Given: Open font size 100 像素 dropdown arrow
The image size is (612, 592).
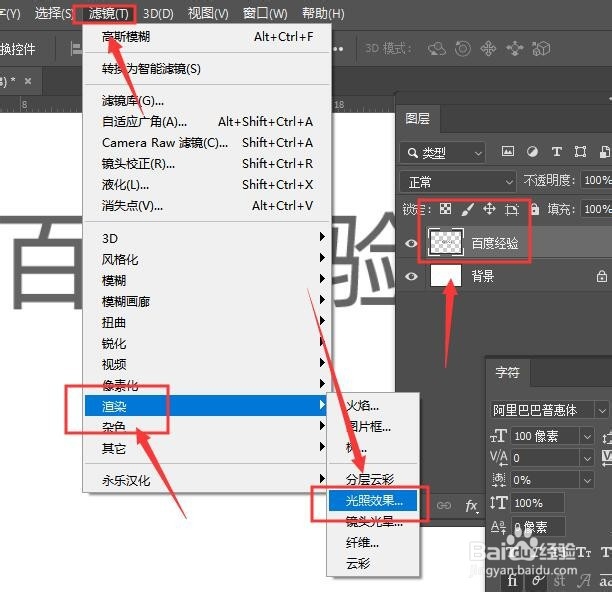Looking at the screenshot, I should [x=587, y=436].
